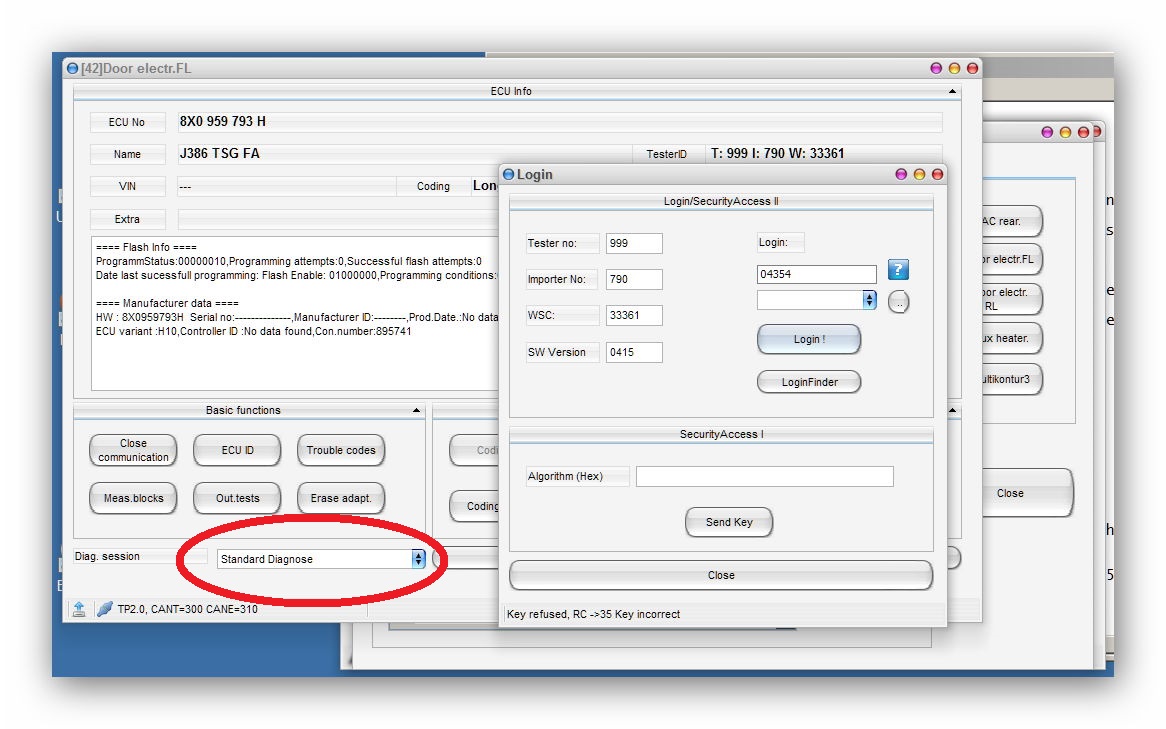The height and width of the screenshot is (729, 1166).
Task: Select ultikontur3 unit in background window
Action: [x=1011, y=379]
